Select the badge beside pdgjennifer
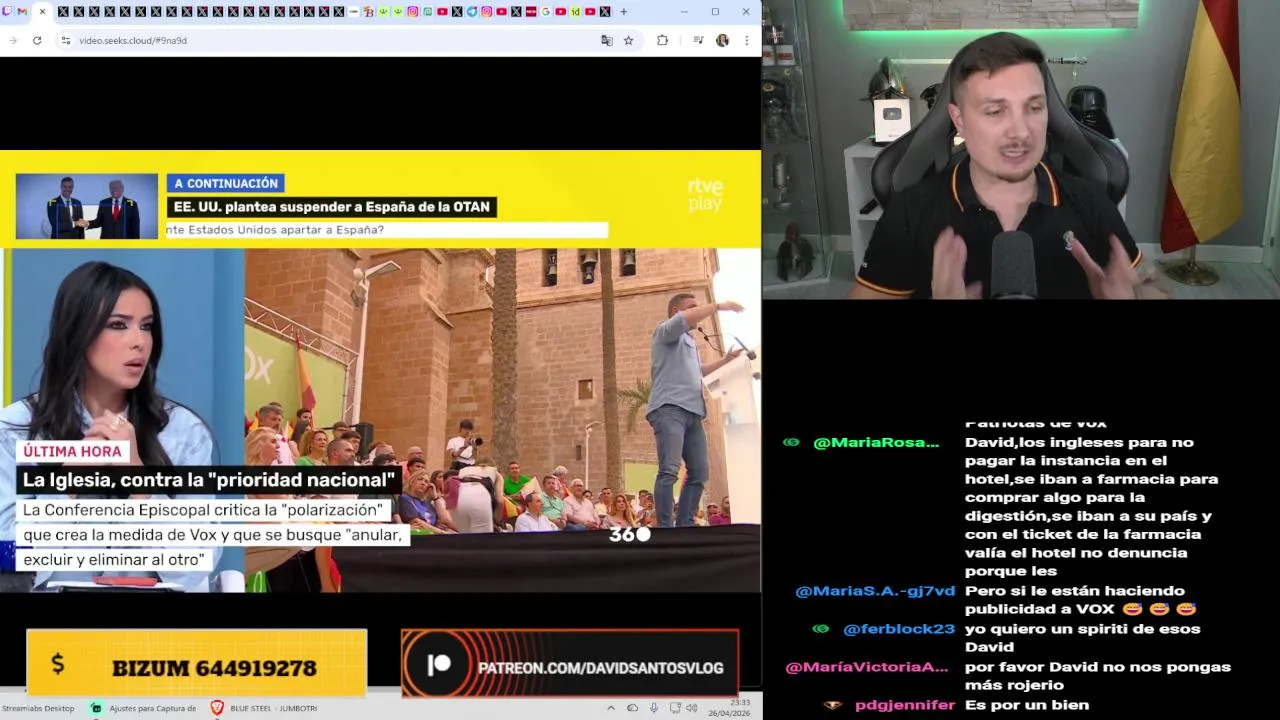The image size is (1280, 720). (x=833, y=705)
